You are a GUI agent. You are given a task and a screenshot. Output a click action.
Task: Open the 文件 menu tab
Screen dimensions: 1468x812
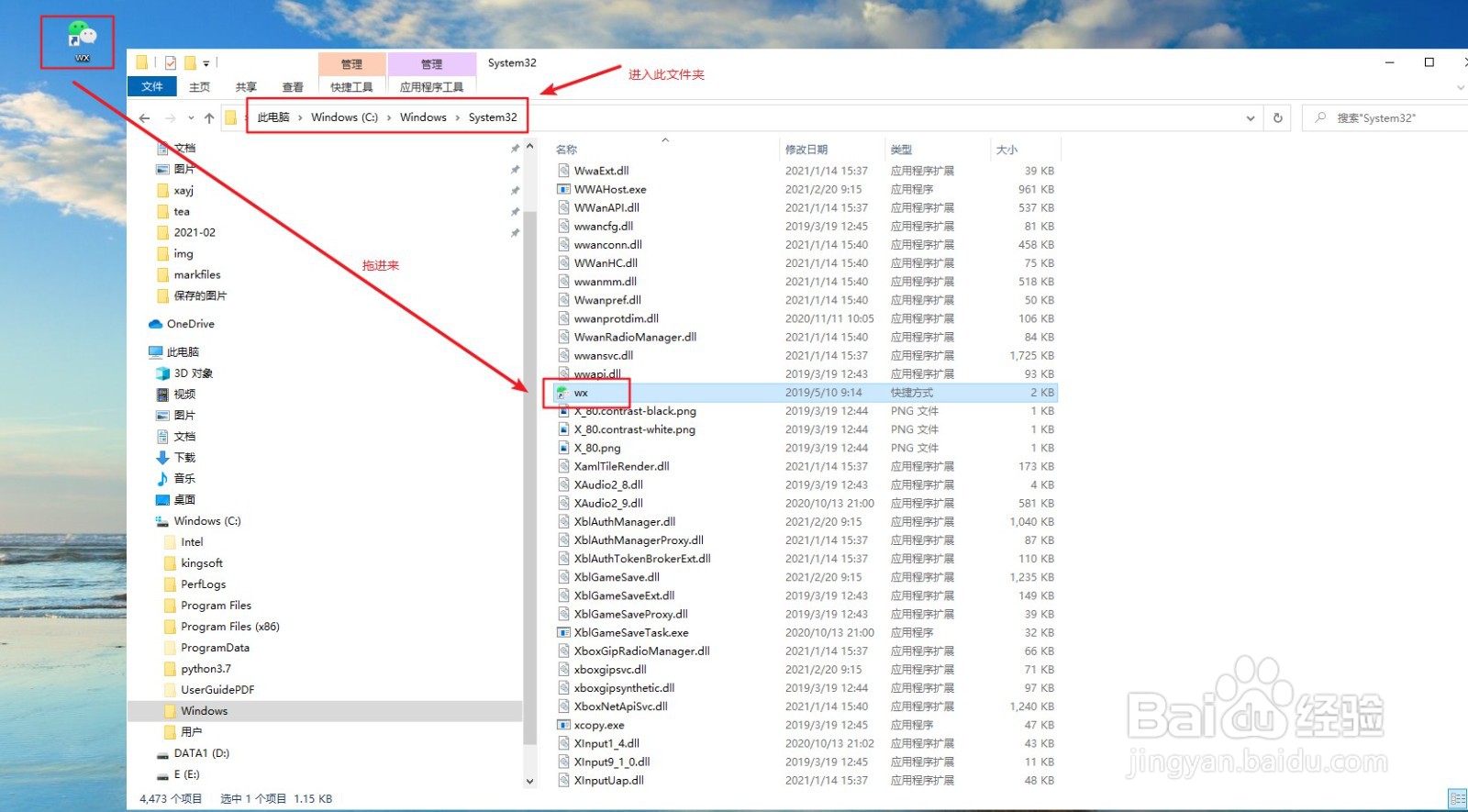click(x=152, y=87)
